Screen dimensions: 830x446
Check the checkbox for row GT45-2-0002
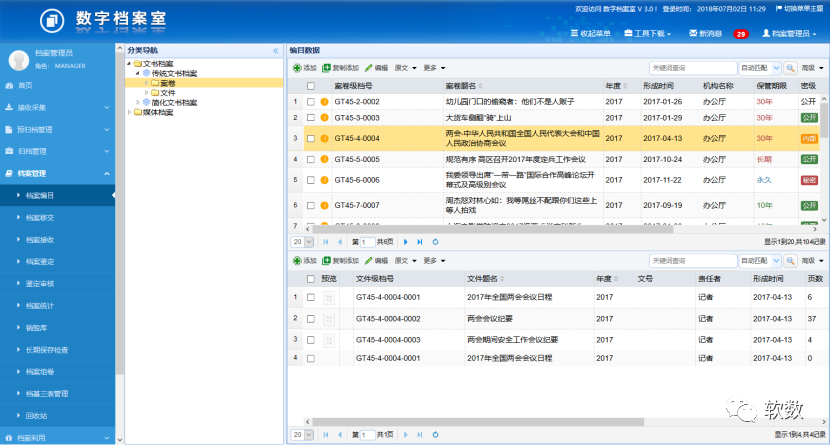point(311,102)
